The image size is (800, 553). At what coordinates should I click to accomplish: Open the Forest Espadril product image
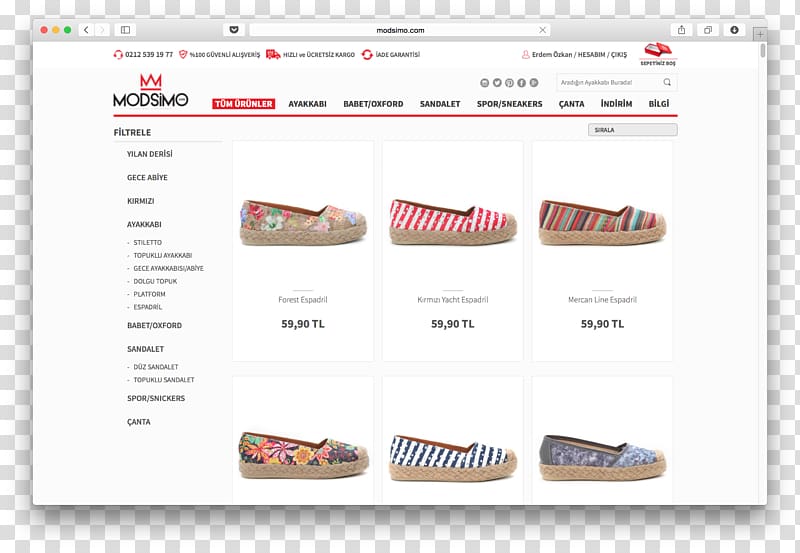tap(303, 222)
